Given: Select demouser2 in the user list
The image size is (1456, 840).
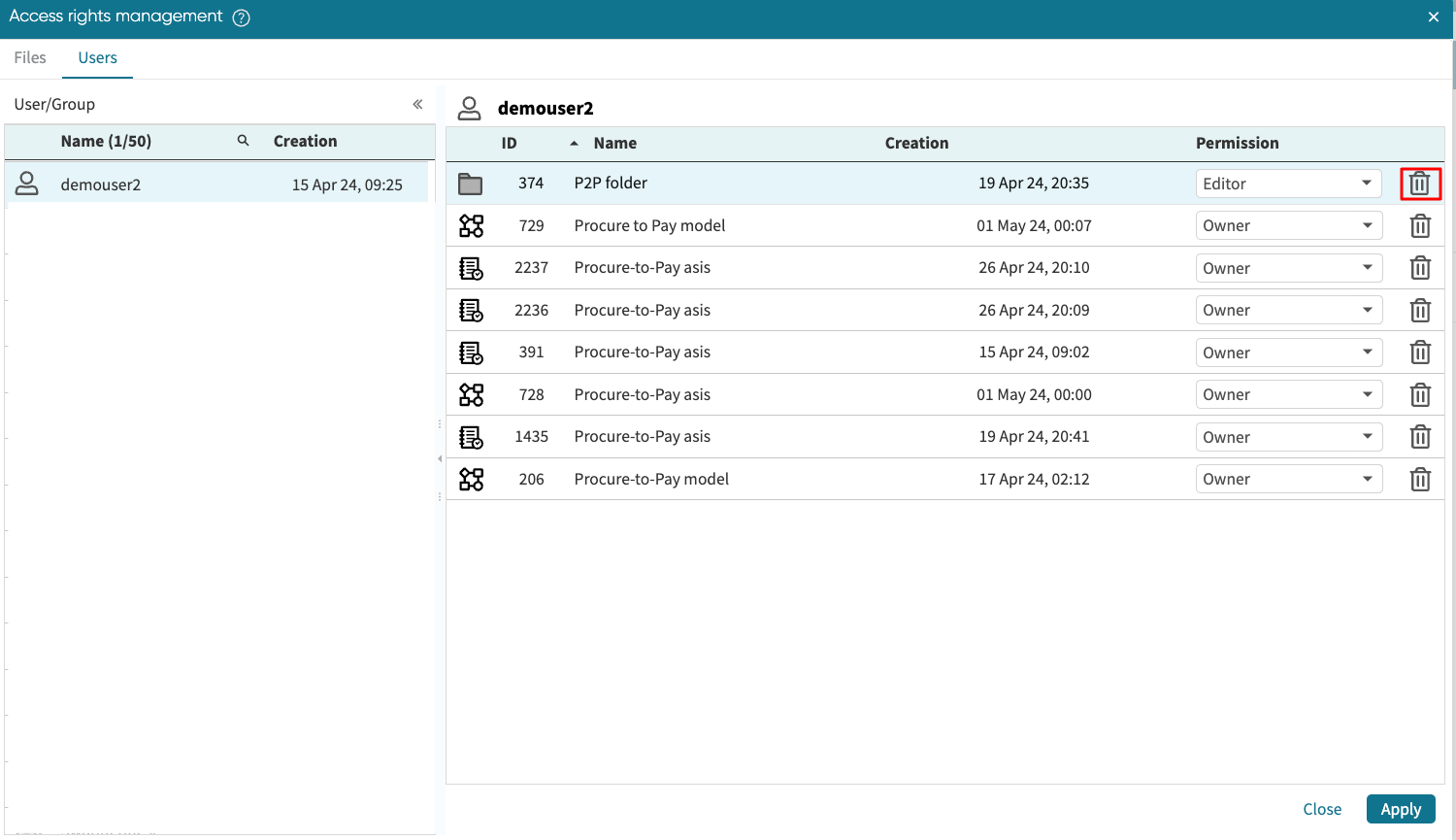Looking at the screenshot, I should (x=101, y=185).
